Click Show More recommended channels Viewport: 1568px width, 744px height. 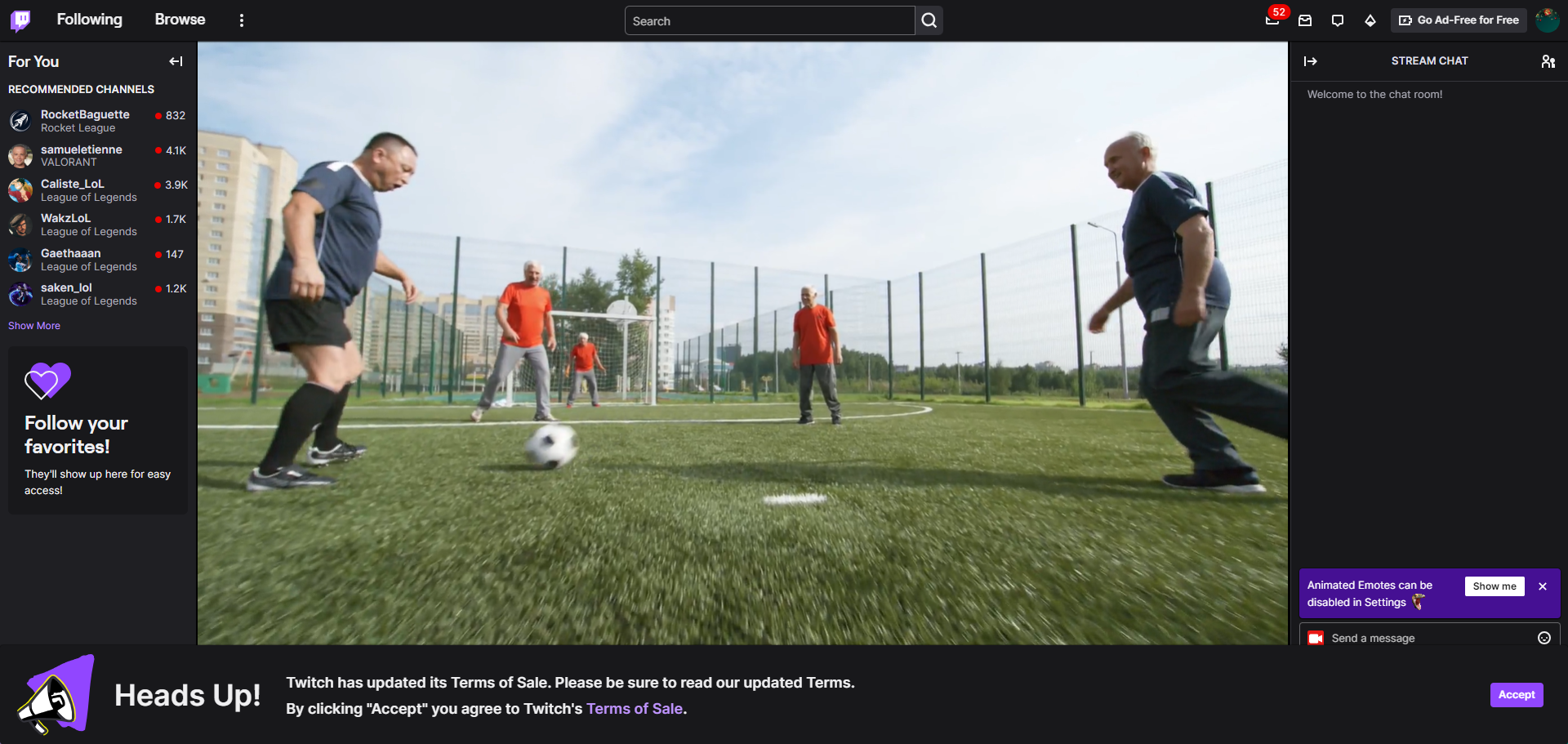coord(34,326)
